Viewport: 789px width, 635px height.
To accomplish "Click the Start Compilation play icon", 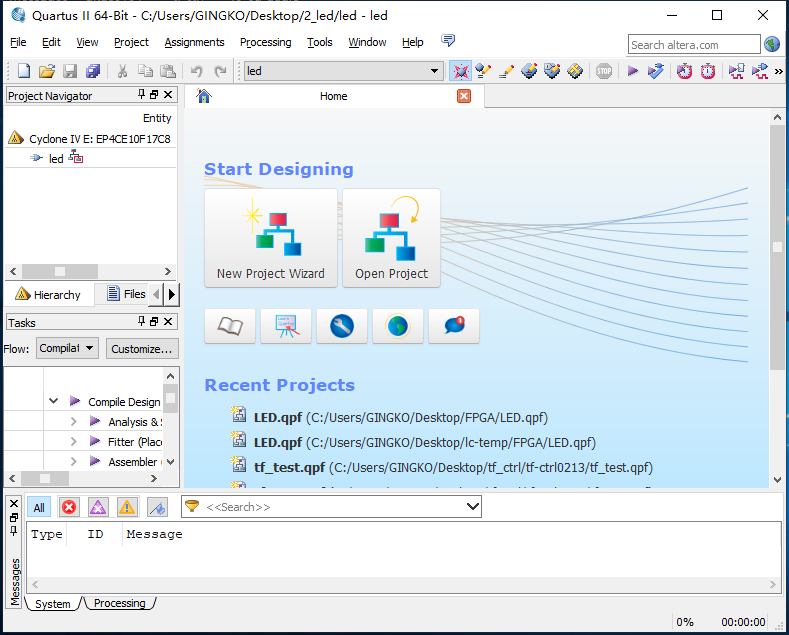I will pos(632,71).
